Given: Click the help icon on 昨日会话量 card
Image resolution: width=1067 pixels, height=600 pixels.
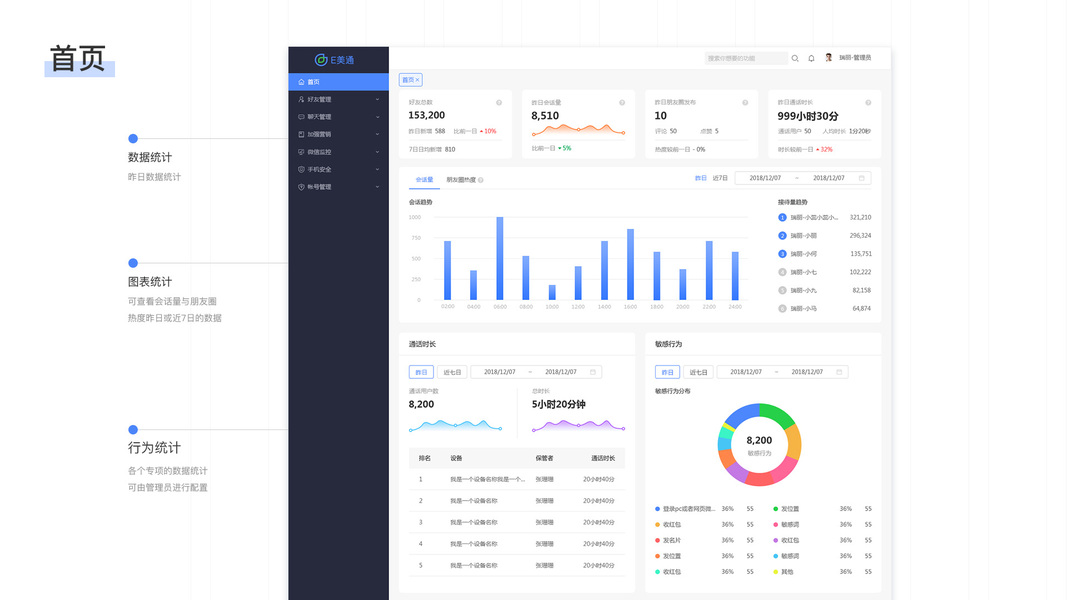Looking at the screenshot, I should coord(622,103).
